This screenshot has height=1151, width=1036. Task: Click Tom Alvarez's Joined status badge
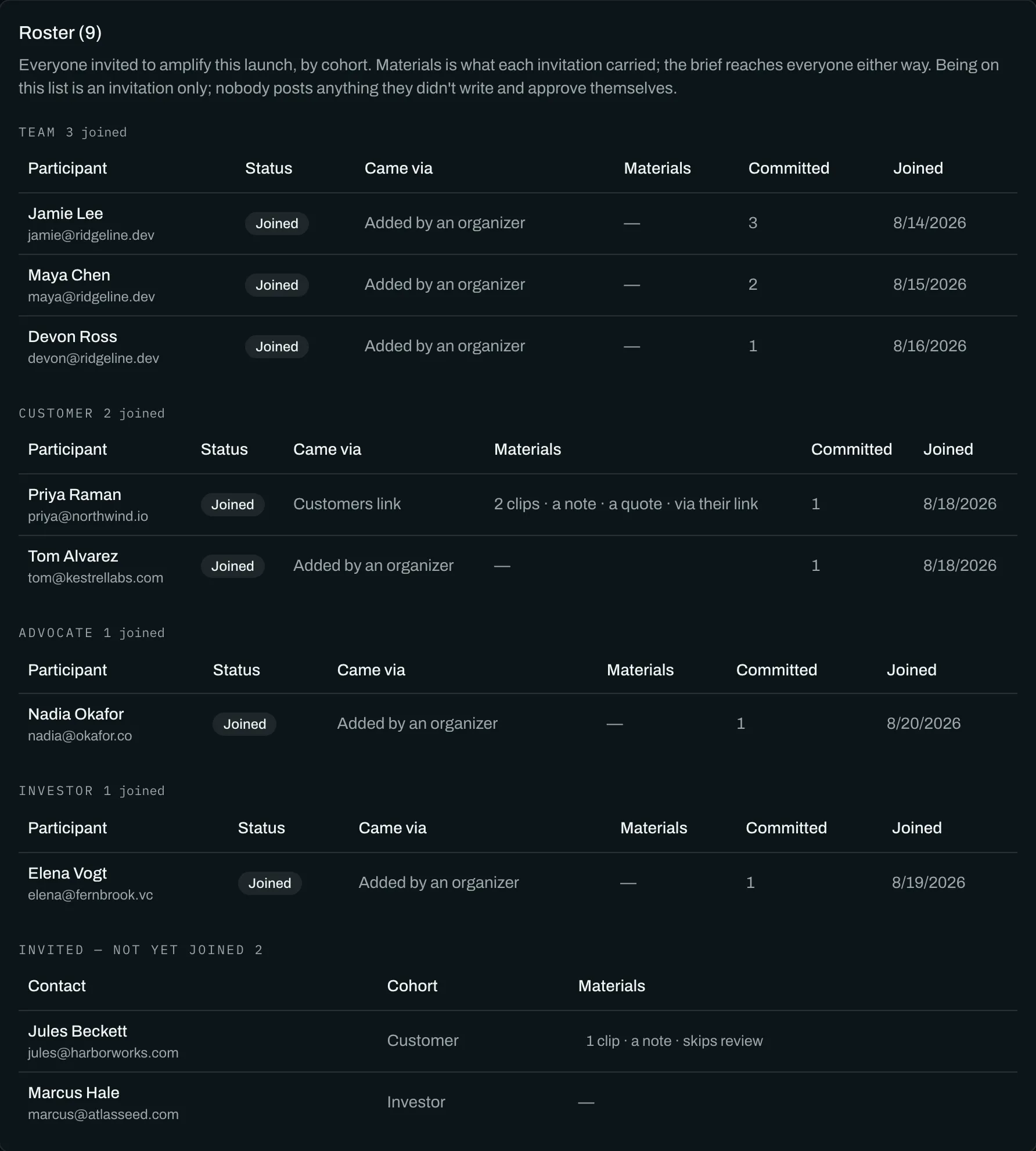[x=232, y=566]
